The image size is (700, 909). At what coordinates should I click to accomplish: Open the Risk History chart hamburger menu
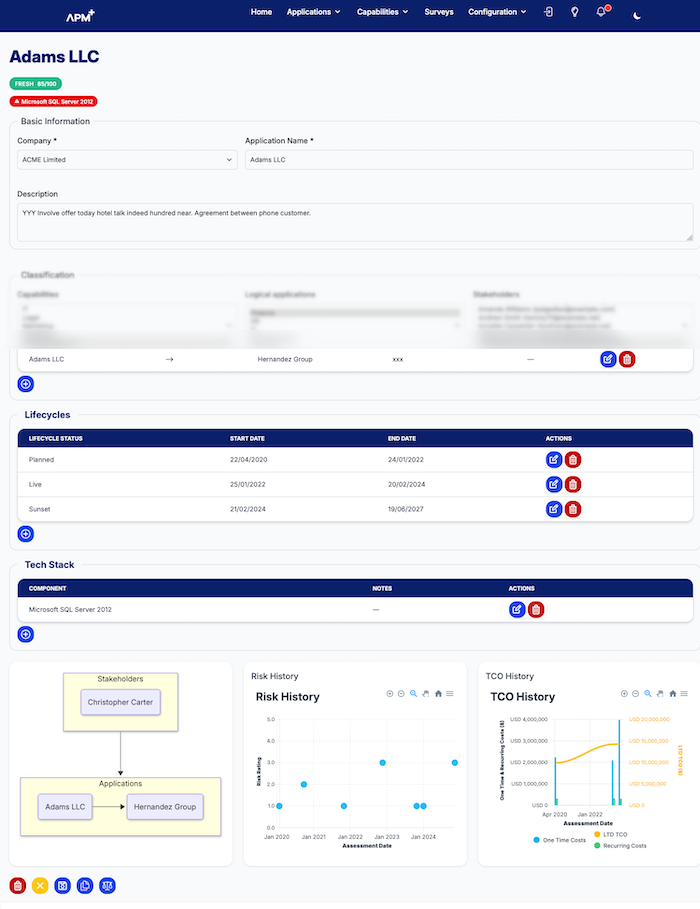click(x=450, y=694)
